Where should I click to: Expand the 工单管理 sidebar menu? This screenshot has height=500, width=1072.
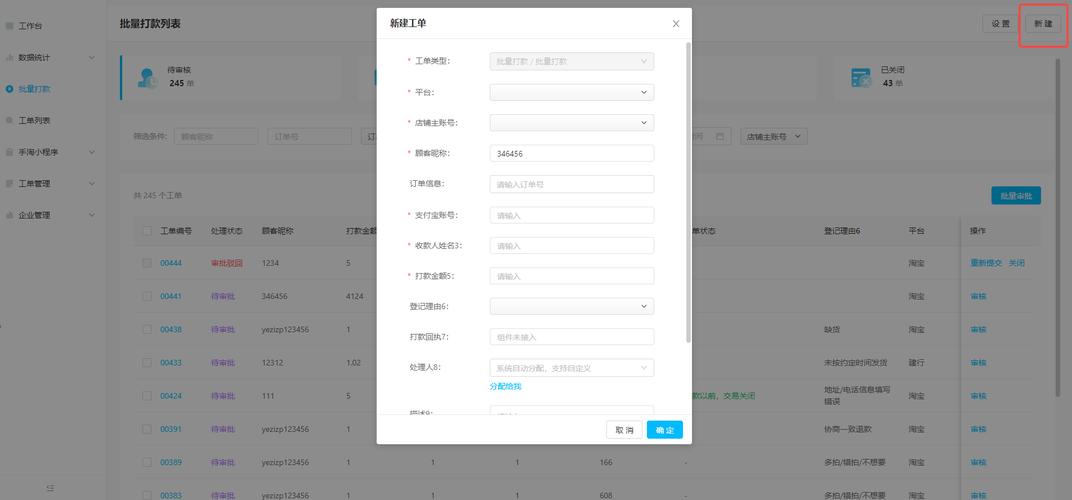(92, 184)
